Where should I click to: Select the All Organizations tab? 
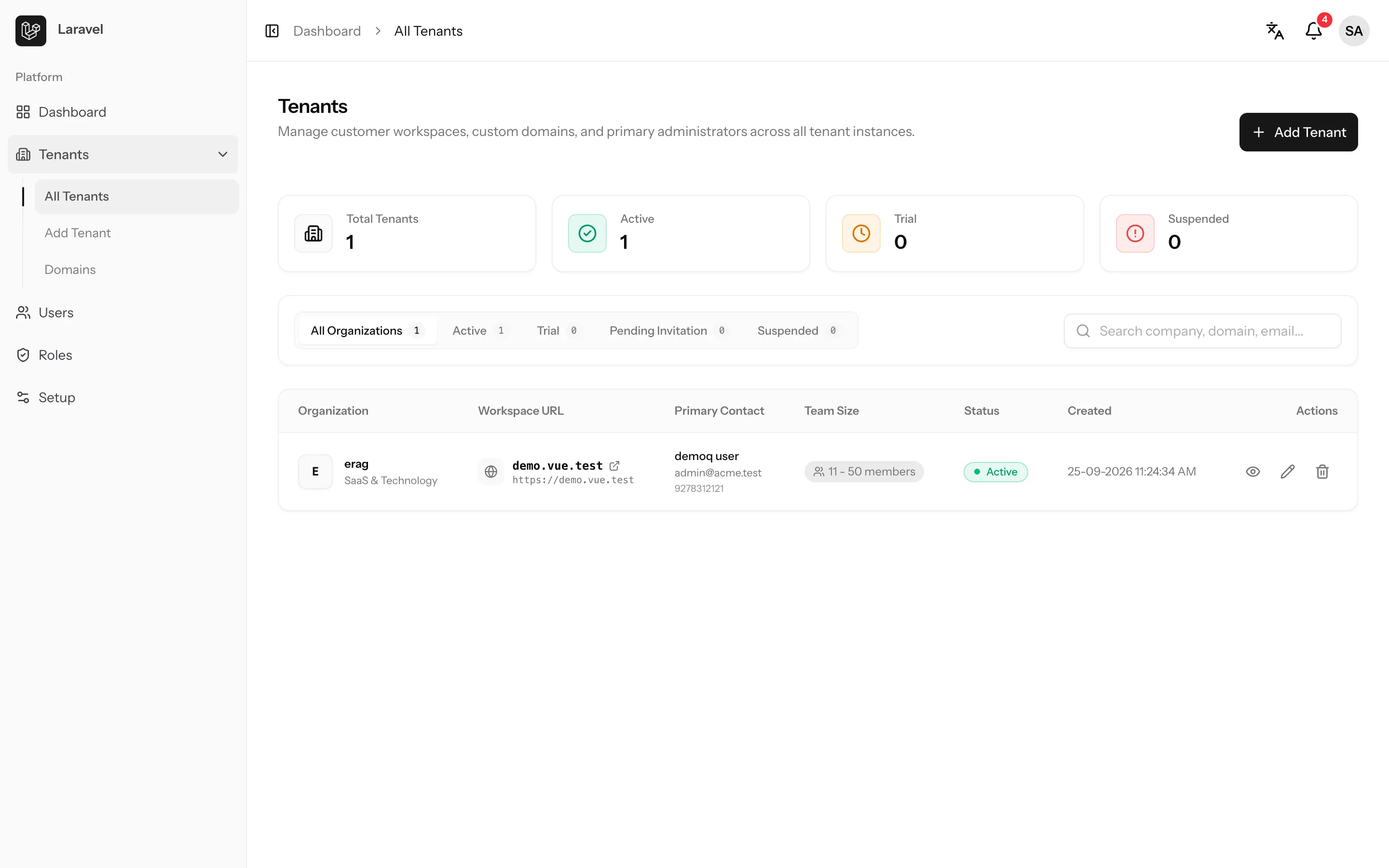point(368,331)
